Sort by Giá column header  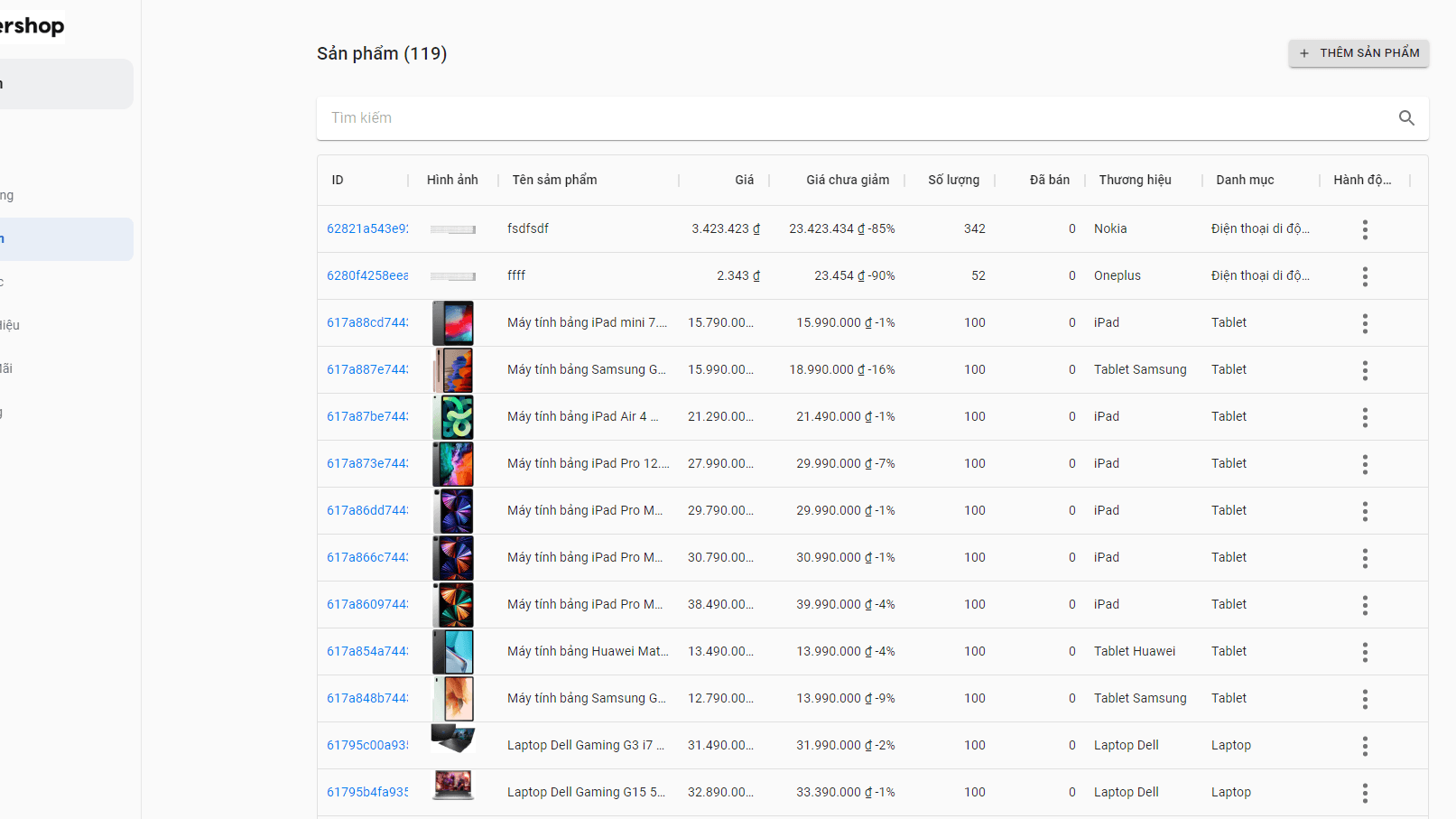coord(744,180)
